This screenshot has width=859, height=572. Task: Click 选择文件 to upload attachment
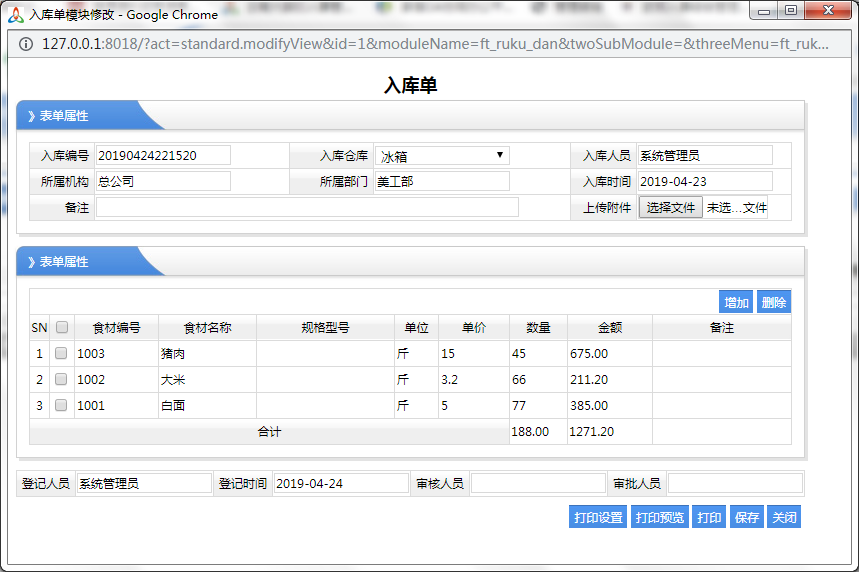click(670, 208)
